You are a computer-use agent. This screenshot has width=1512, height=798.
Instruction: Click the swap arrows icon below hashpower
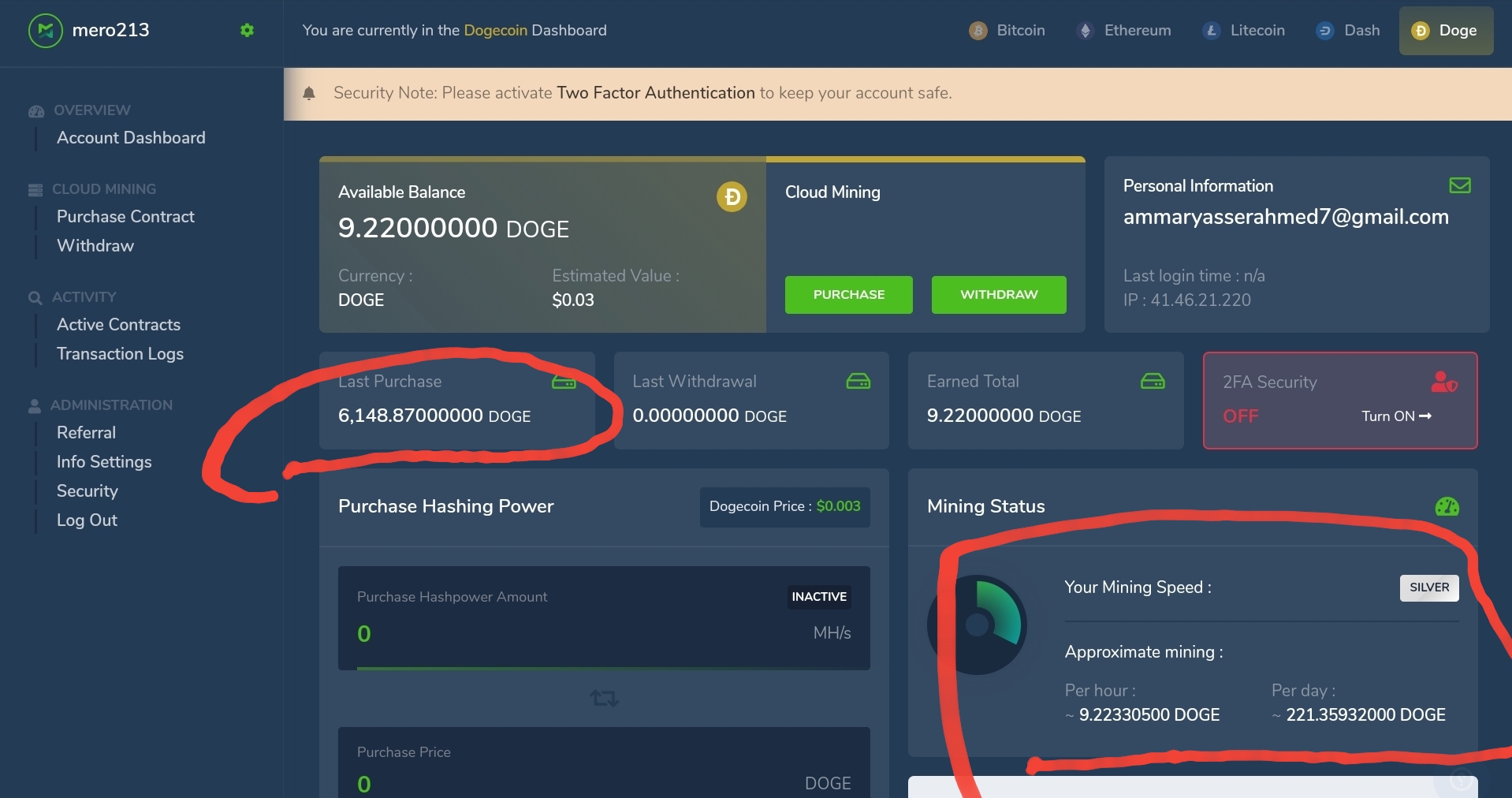(x=605, y=698)
